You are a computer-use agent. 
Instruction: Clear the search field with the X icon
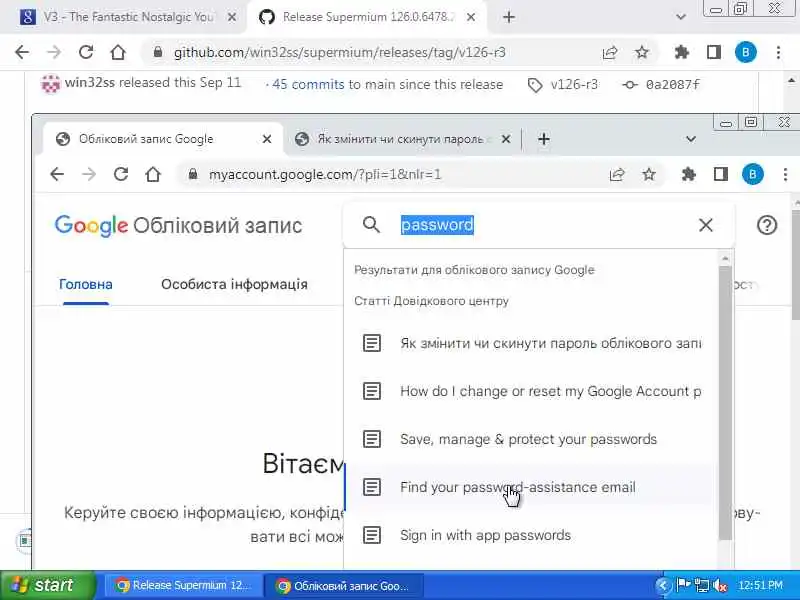coord(706,225)
